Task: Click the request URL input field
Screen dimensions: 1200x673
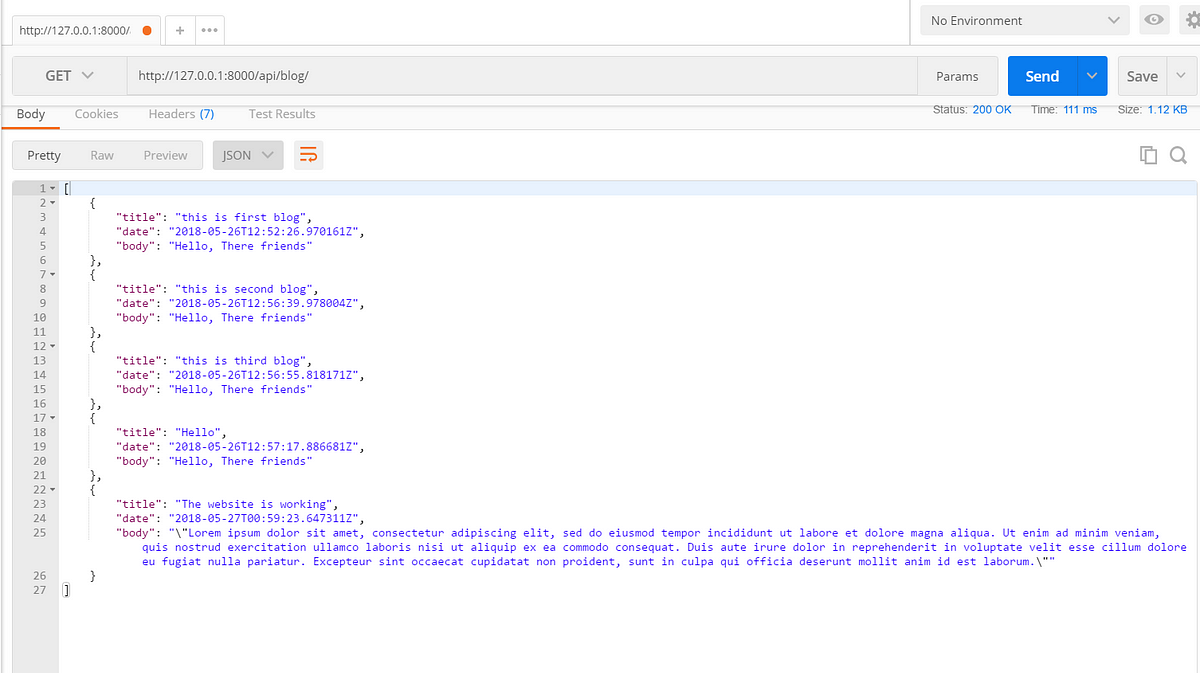Action: (520, 76)
